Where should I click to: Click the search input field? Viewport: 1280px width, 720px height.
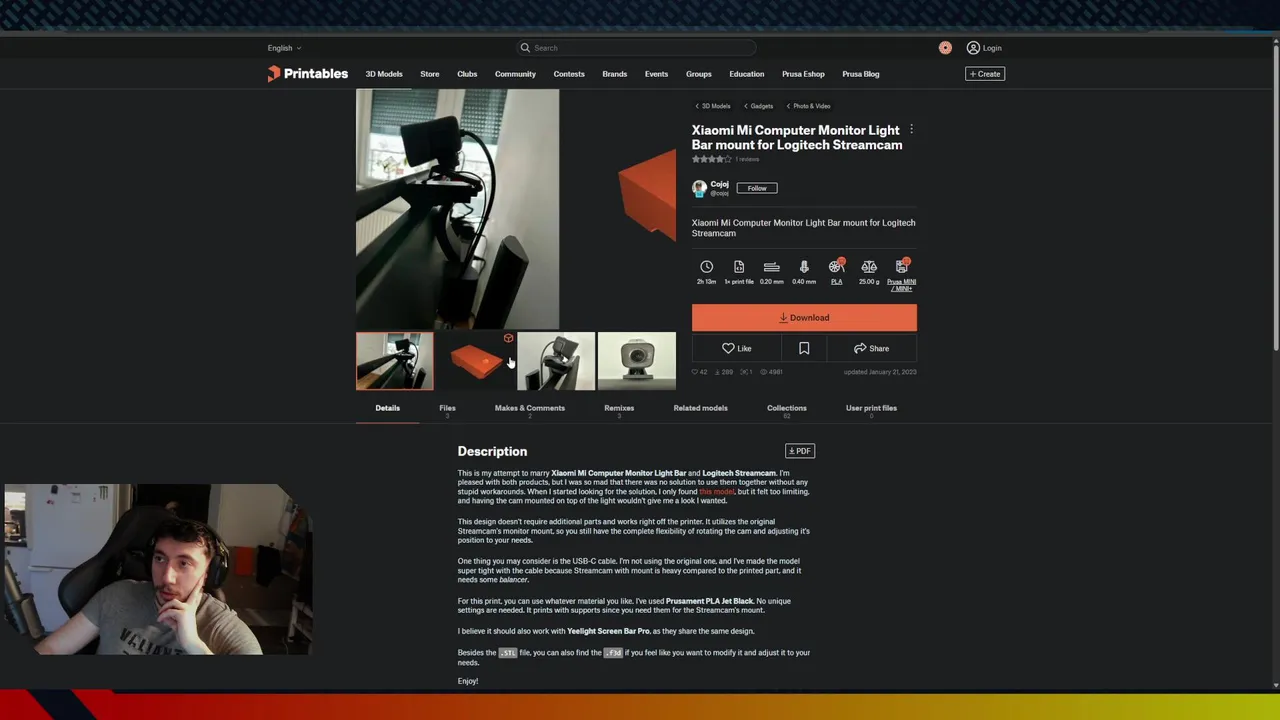pos(636,48)
